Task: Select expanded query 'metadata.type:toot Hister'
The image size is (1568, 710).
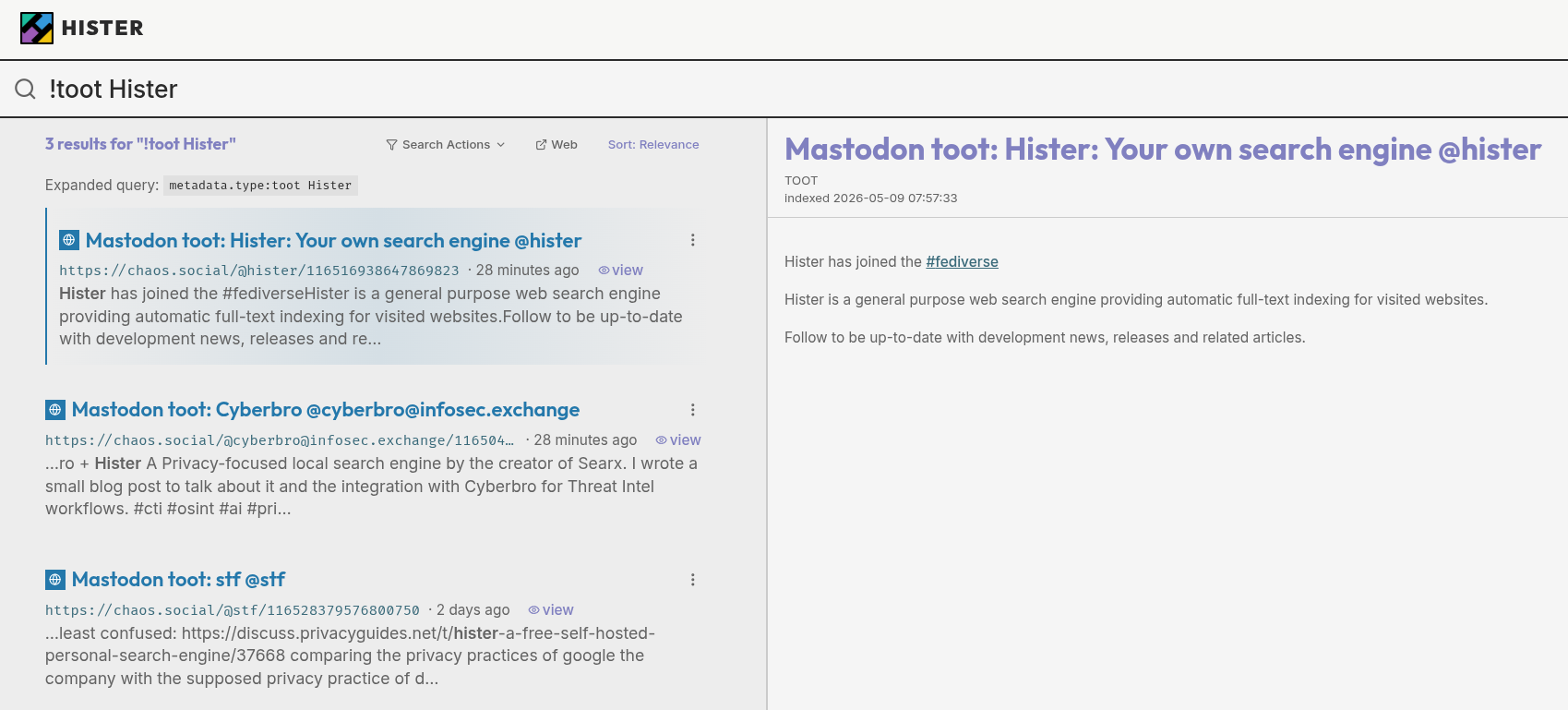Action: pos(260,186)
